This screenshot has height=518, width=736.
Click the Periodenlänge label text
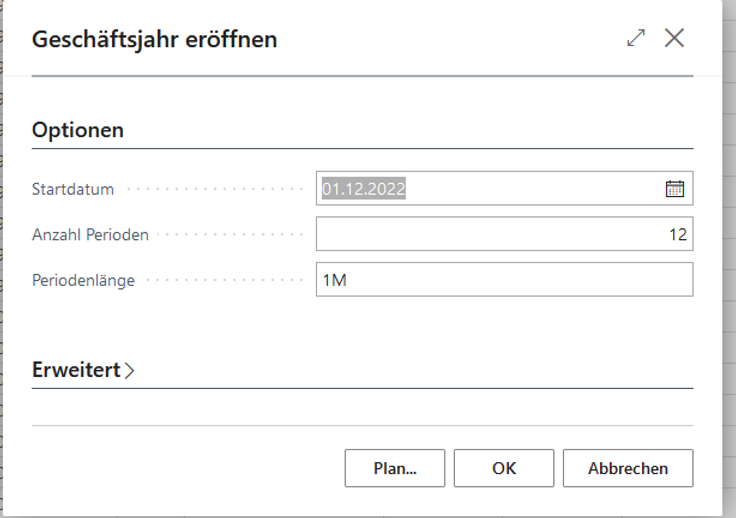point(83,280)
